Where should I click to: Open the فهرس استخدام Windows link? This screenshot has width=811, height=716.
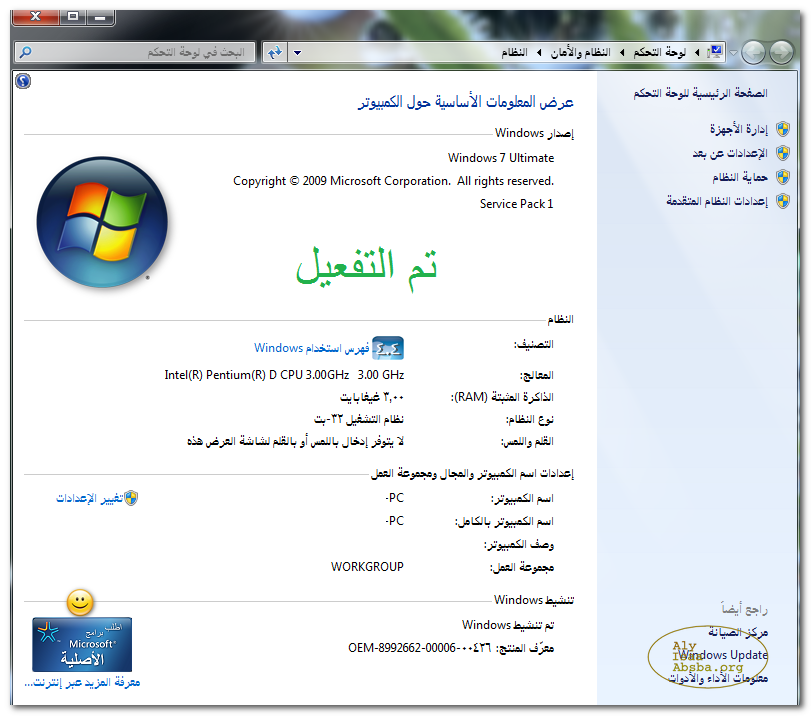311,348
